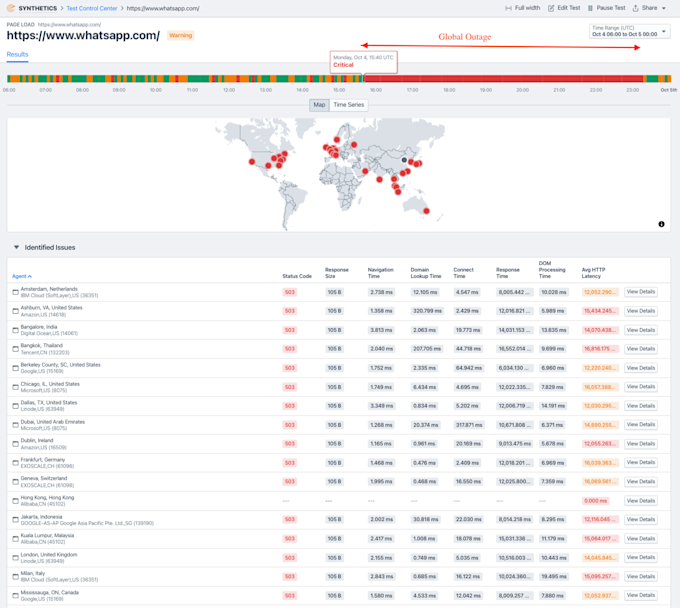Viewport: 680px width, 608px height.
Task: Click the timeline bar near 08:00
Action: 82,78
